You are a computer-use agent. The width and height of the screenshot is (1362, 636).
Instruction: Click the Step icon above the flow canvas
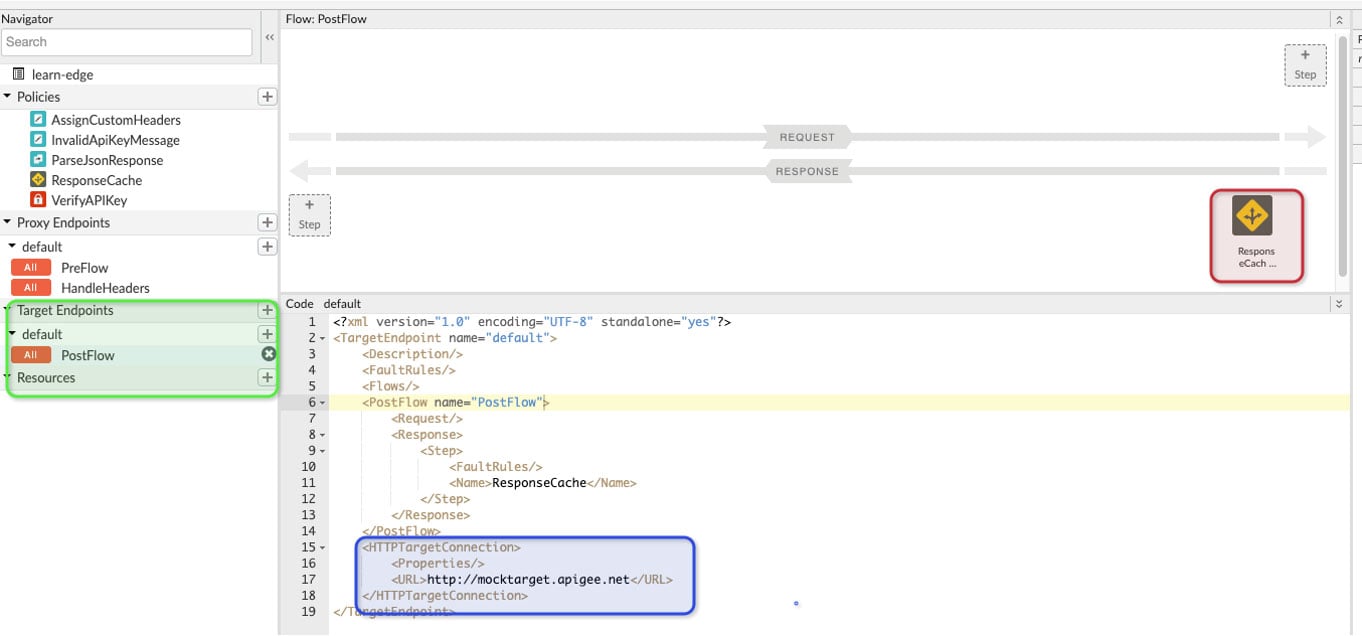click(x=1305, y=64)
